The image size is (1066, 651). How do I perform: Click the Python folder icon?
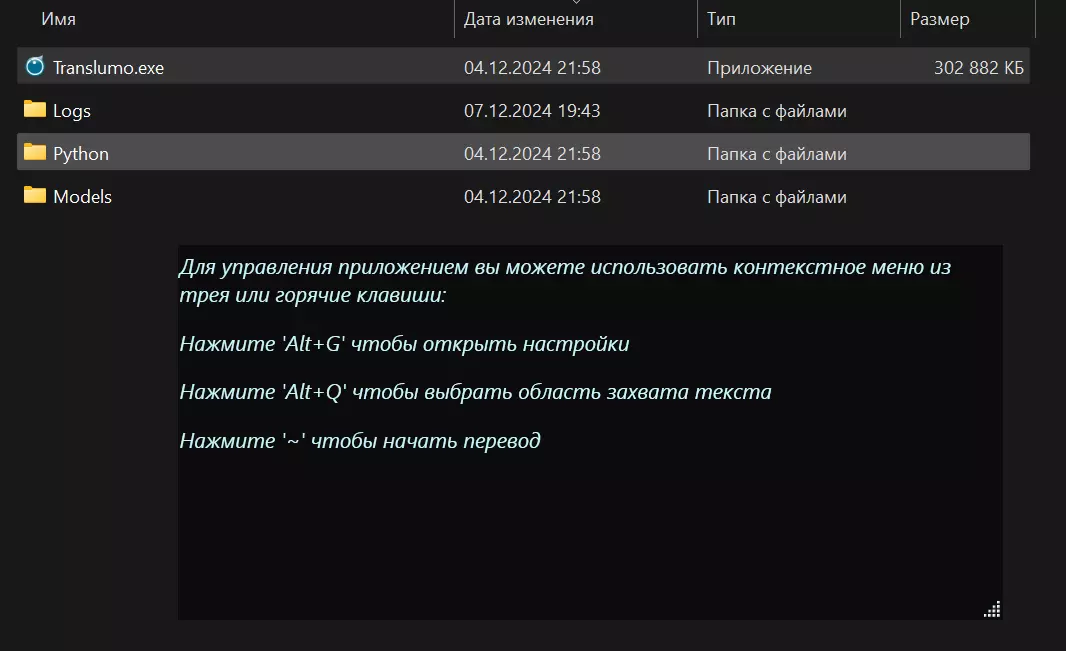(35, 153)
